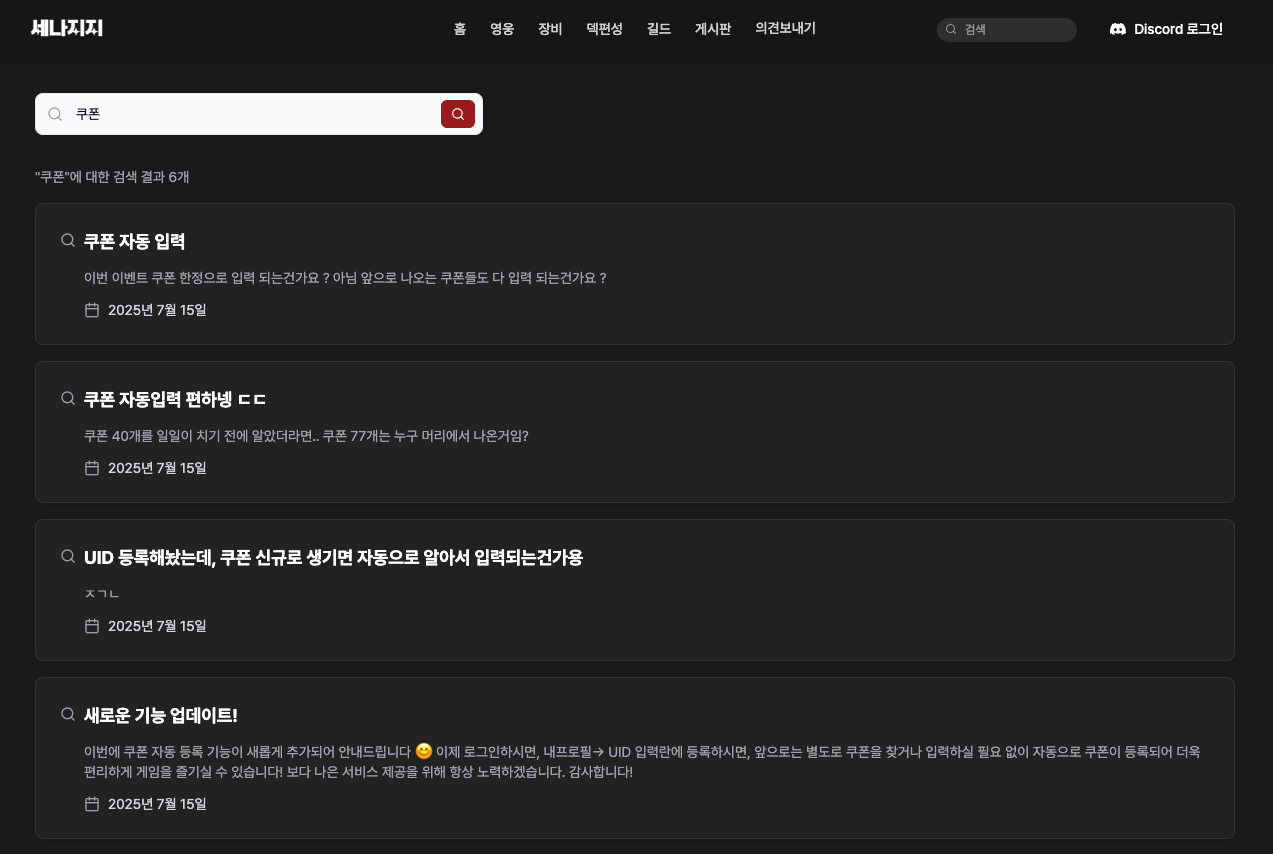Click search results count text 검색 결과 6개
This screenshot has width=1273, height=854.
point(112,177)
